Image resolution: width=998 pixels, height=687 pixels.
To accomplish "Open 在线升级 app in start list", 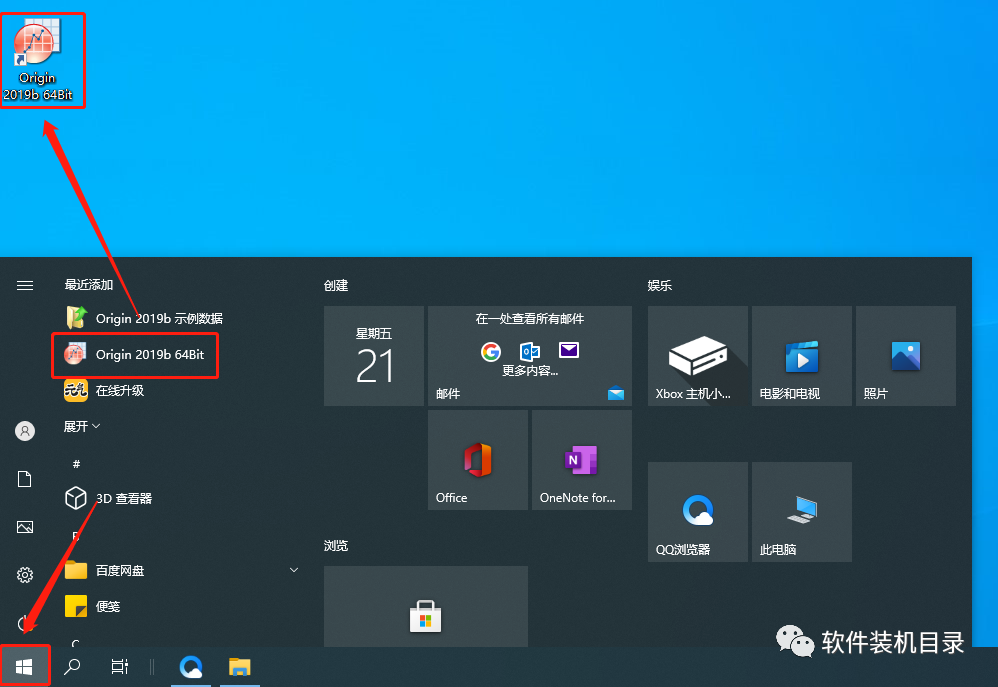I will (104, 390).
